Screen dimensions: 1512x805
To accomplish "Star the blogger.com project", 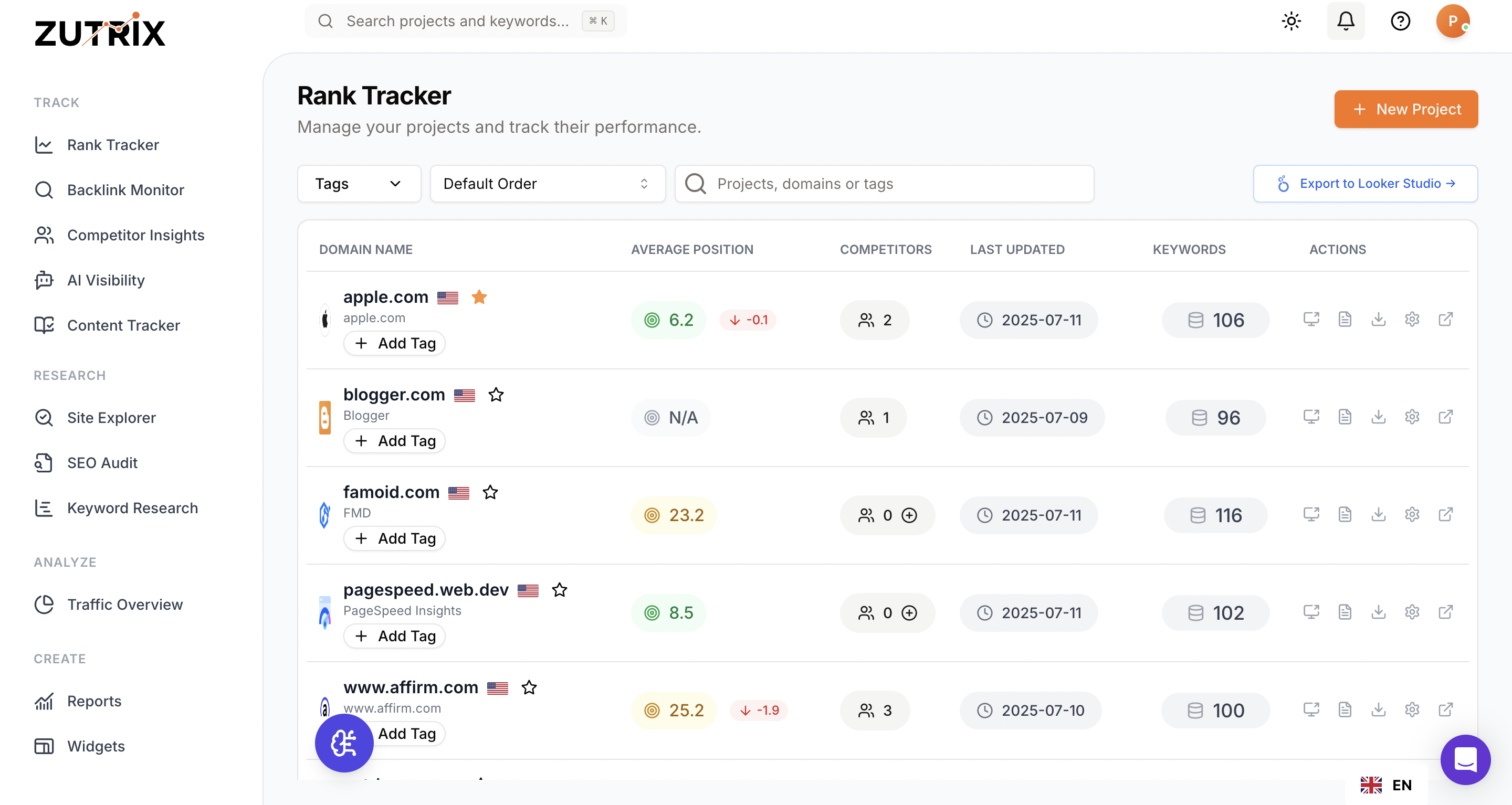I will point(496,395).
